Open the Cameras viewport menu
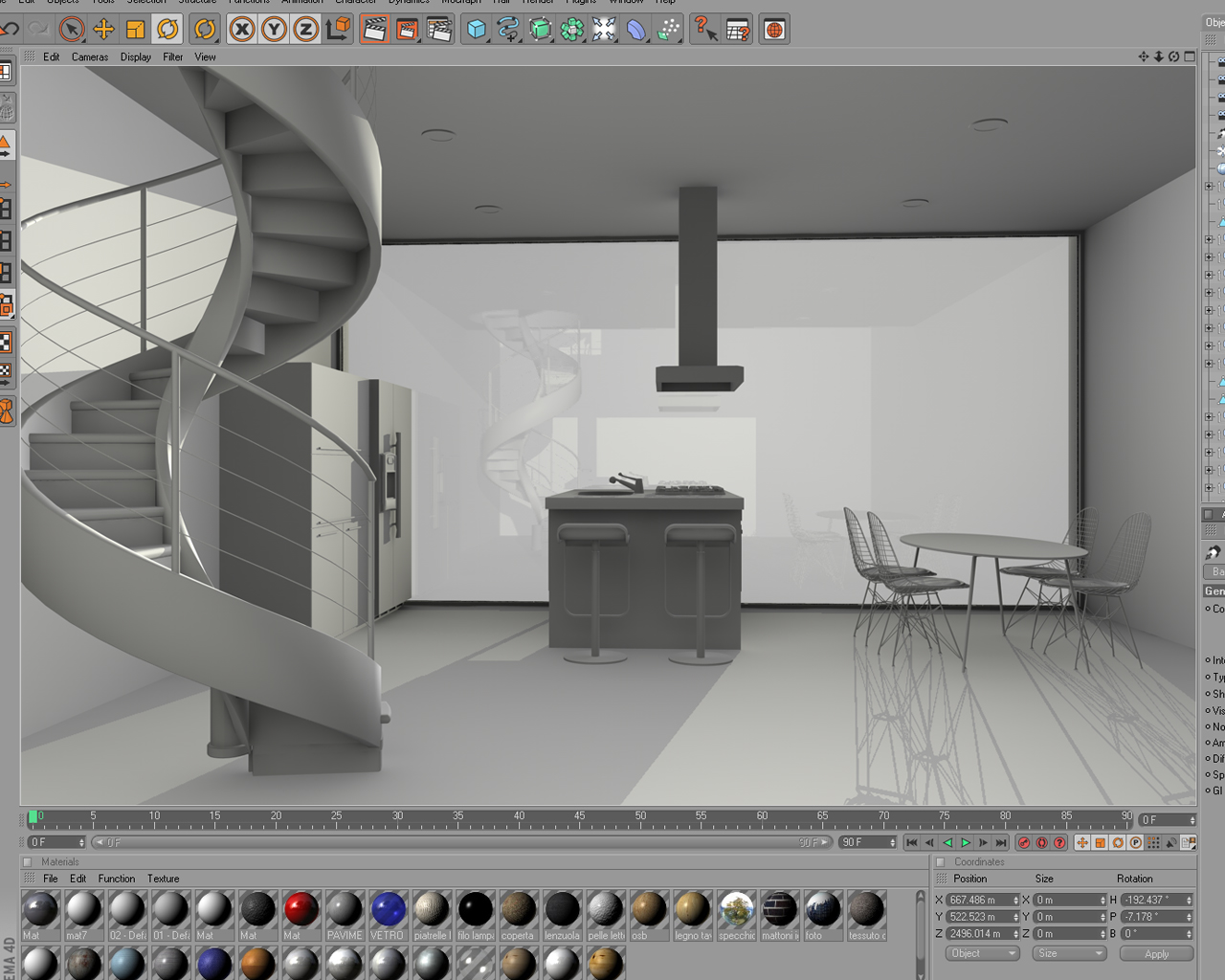The height and width of the screenshot is (980, 1225). pos(90,56)
